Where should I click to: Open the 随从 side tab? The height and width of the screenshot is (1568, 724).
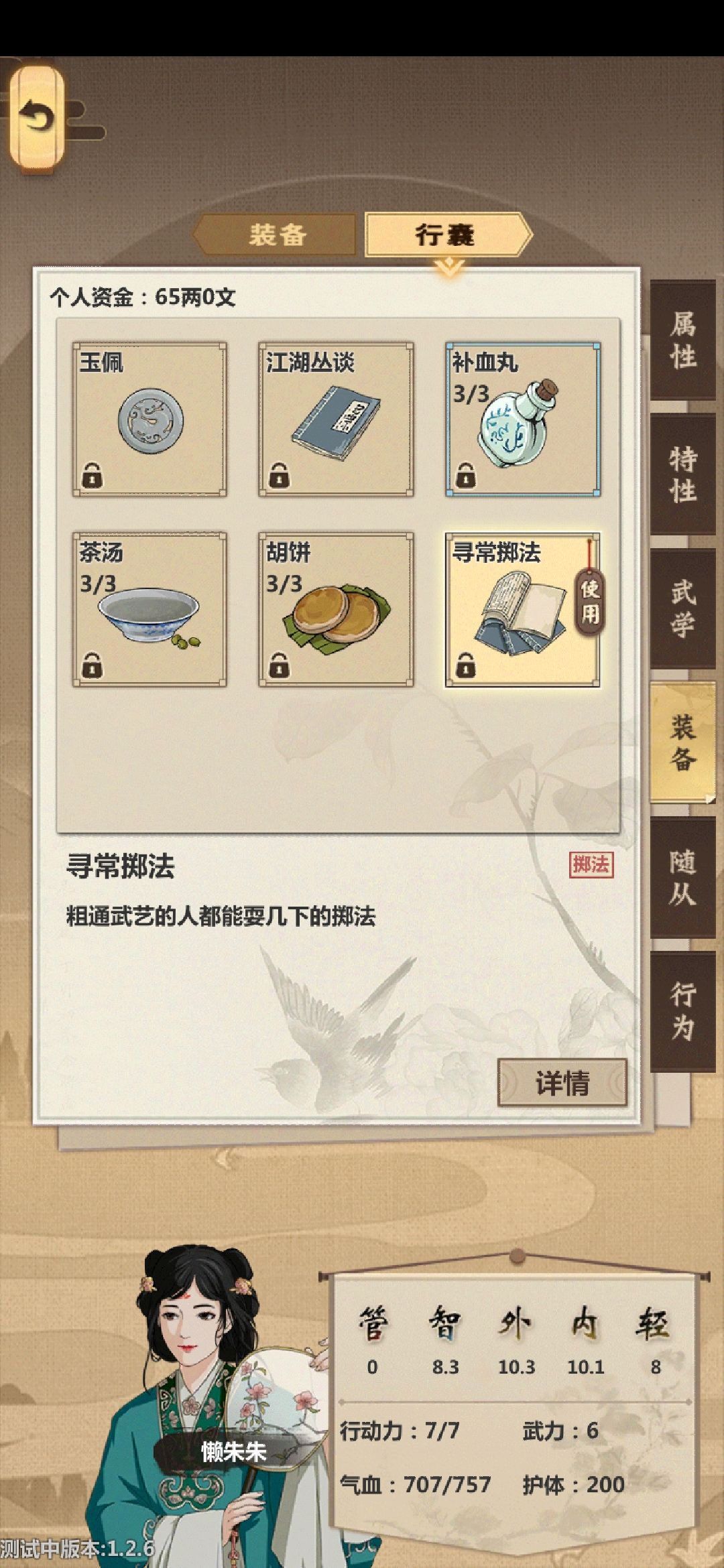(x=683, y=878)
